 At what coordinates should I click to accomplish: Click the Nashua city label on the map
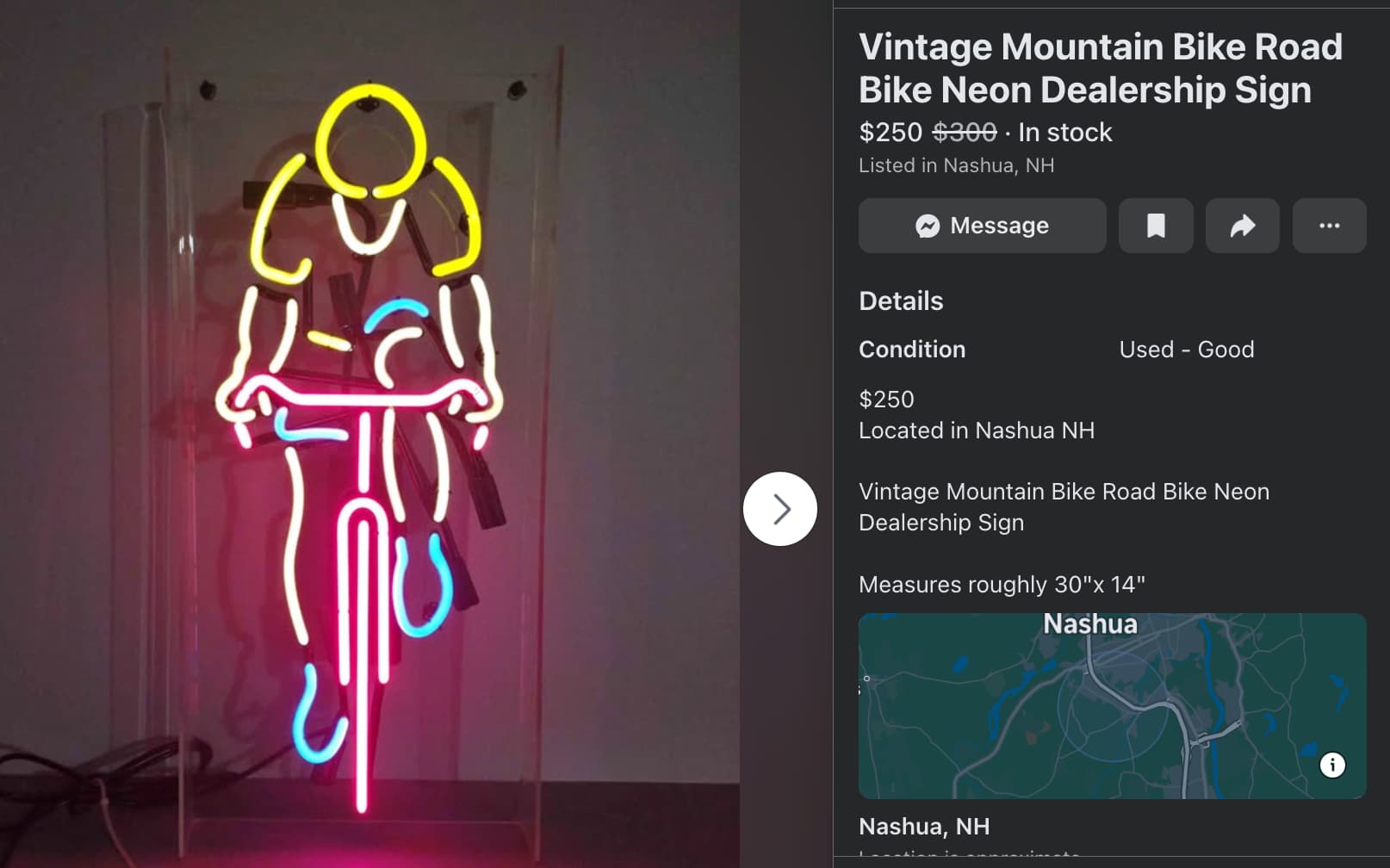(x=1090, y=623)
